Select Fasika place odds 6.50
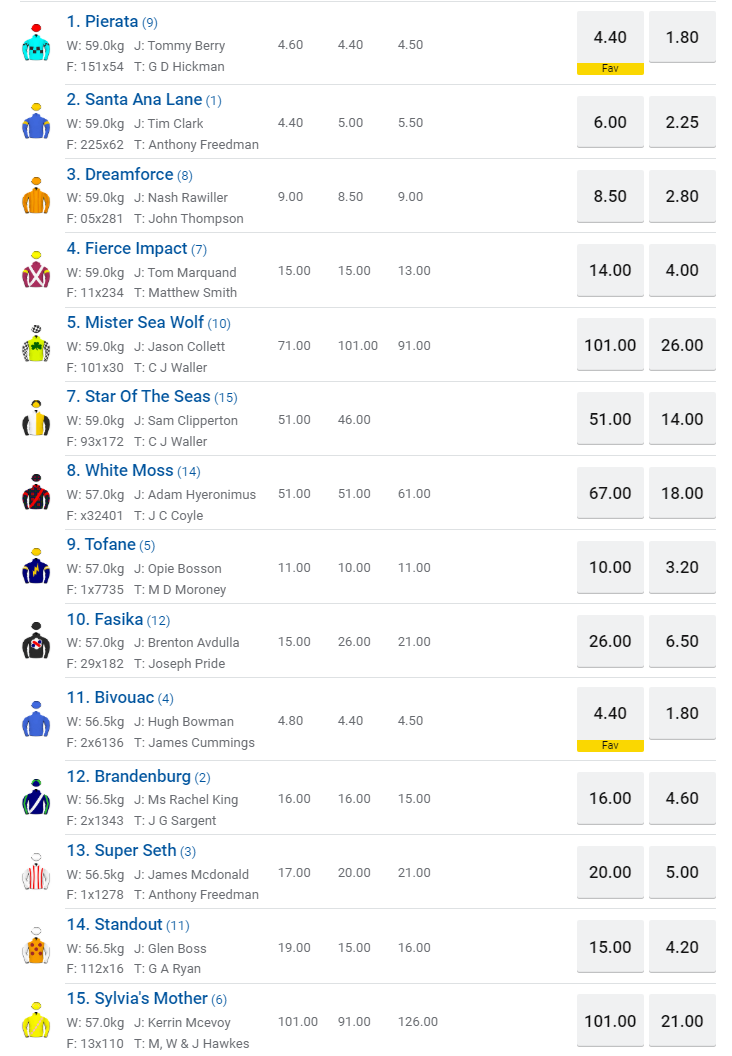 coord(682,641)
